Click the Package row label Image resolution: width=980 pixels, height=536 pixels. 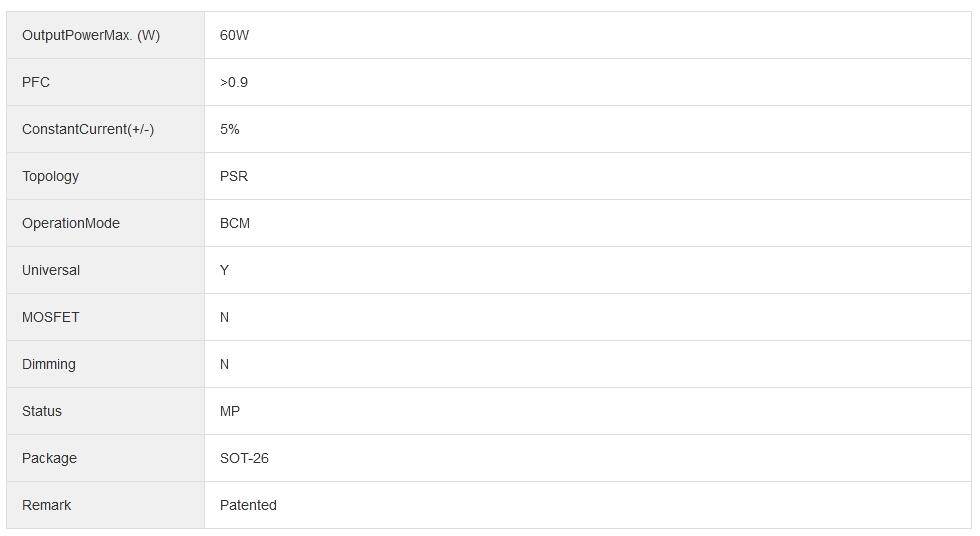49,458
